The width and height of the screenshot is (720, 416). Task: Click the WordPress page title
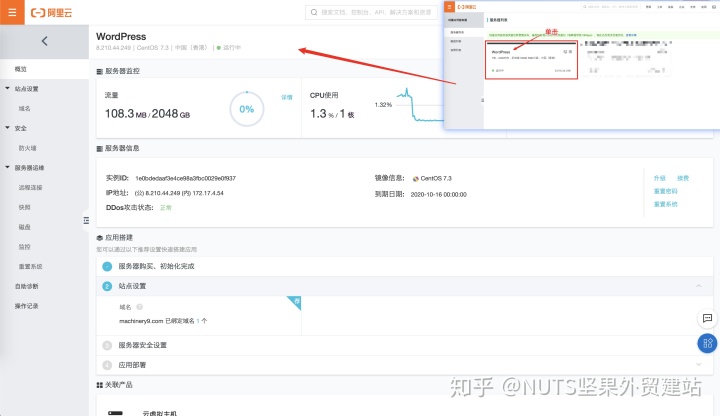point(121,36)
